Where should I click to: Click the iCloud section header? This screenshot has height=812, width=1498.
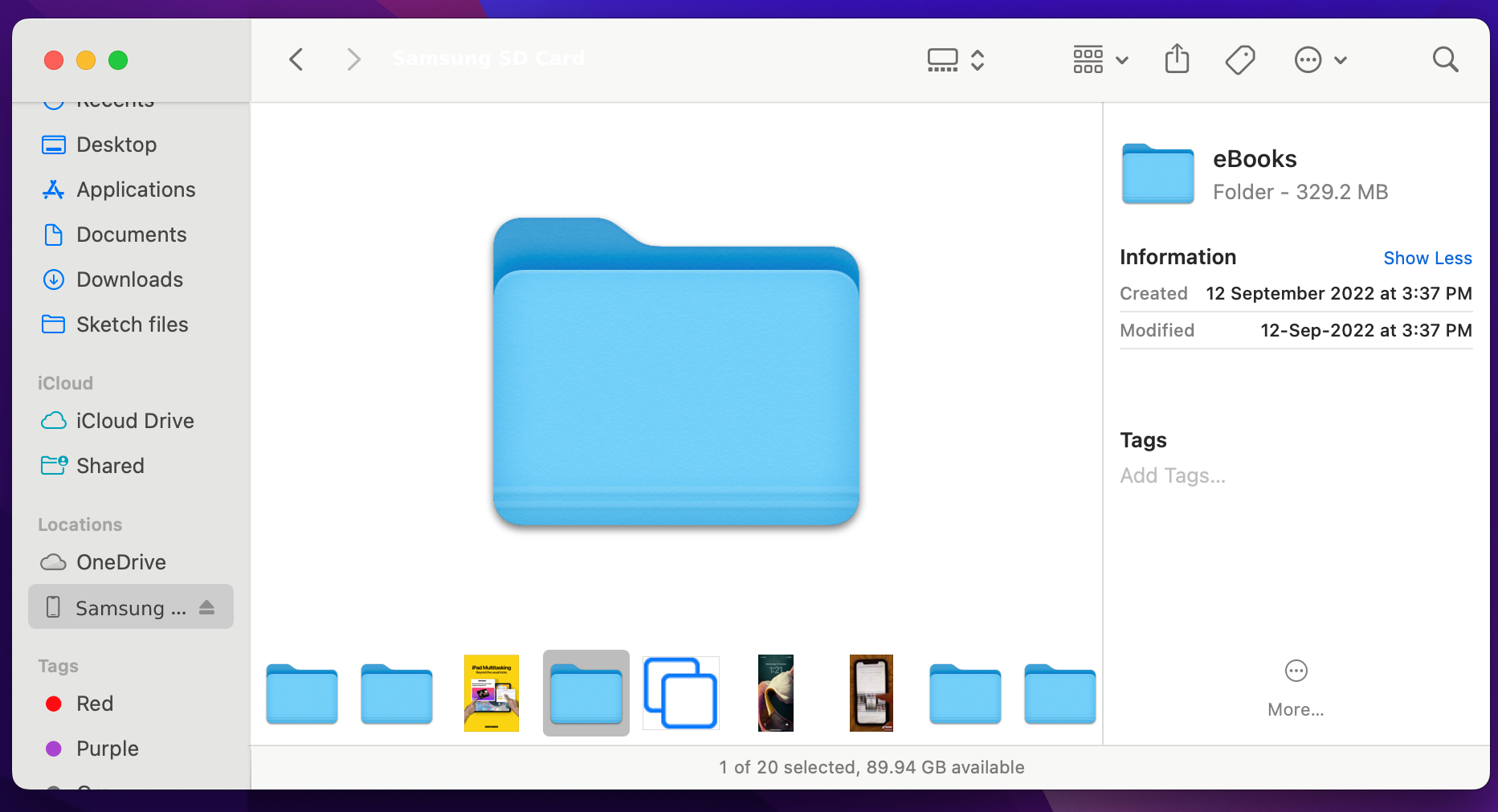65,383
